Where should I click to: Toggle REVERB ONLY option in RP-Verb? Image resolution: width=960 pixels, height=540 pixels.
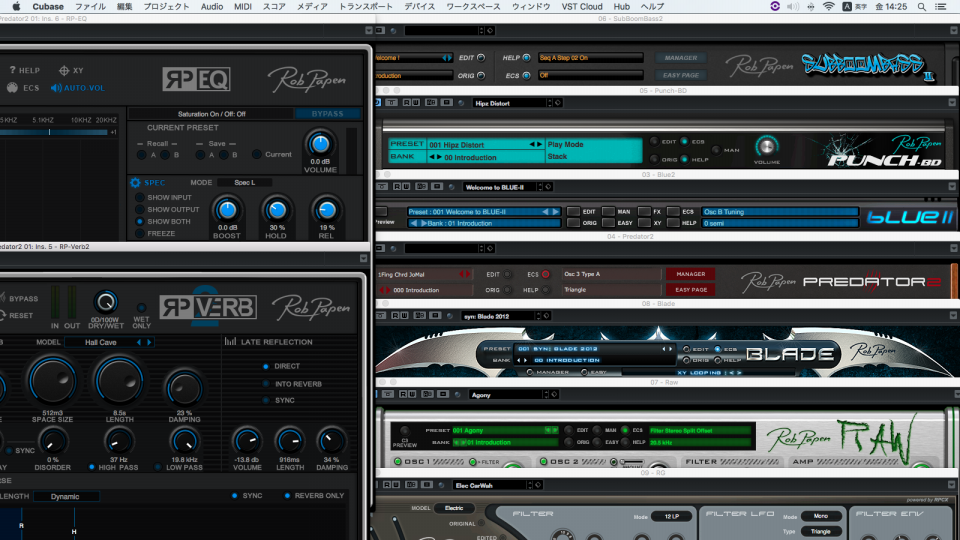click(287, 495)
